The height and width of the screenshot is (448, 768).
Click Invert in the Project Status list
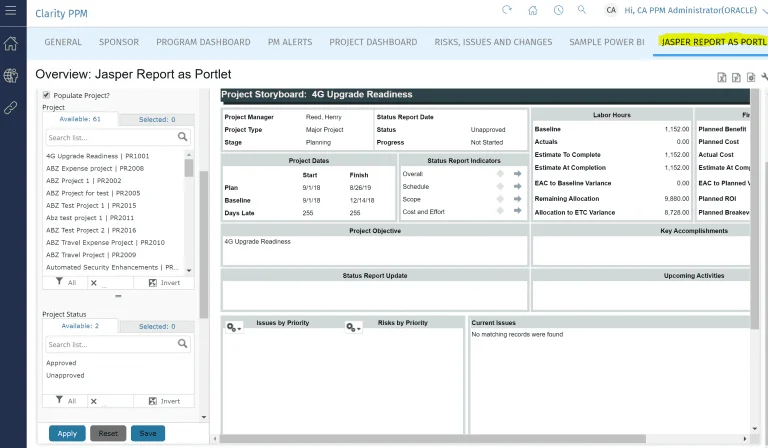coord(164,401)
